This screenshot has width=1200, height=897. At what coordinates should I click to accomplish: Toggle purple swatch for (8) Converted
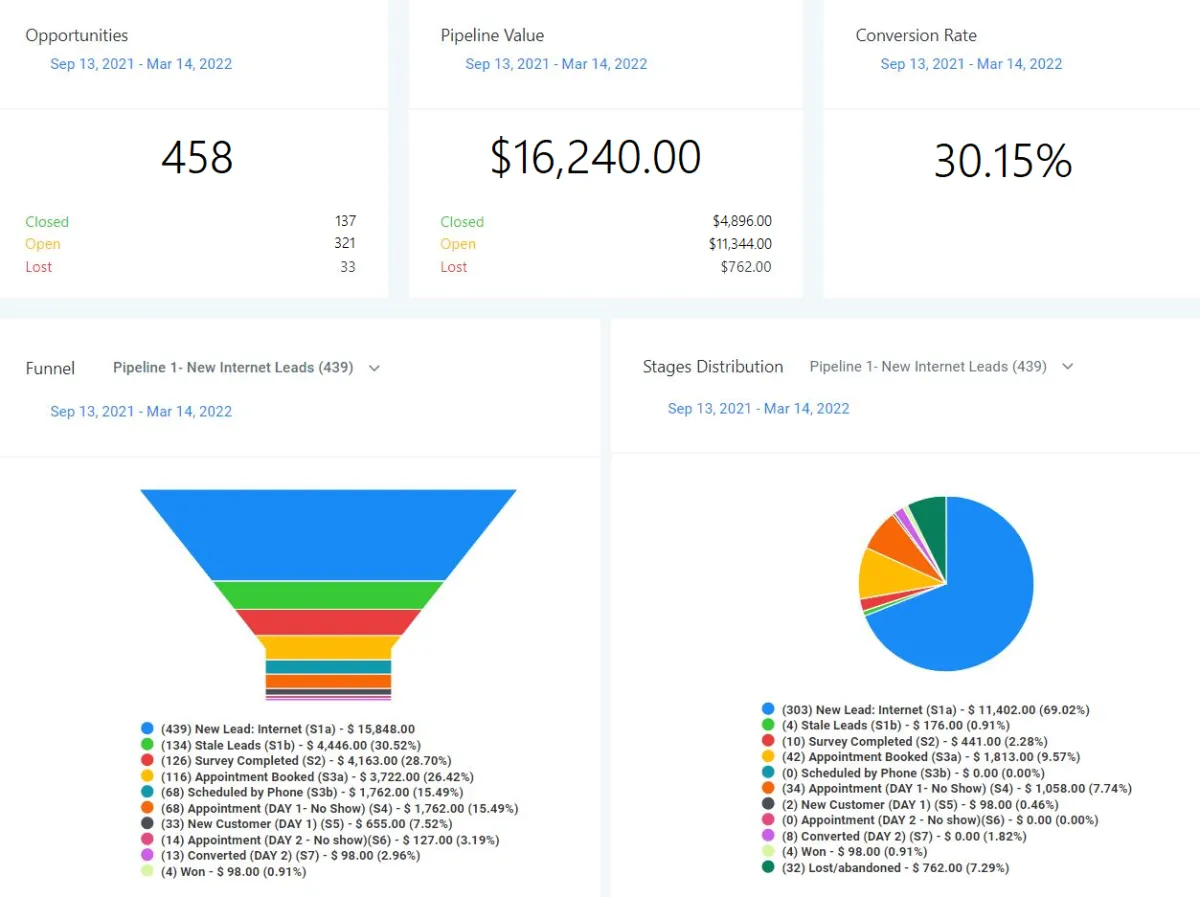pyautogui.click(x=768, y=836)
